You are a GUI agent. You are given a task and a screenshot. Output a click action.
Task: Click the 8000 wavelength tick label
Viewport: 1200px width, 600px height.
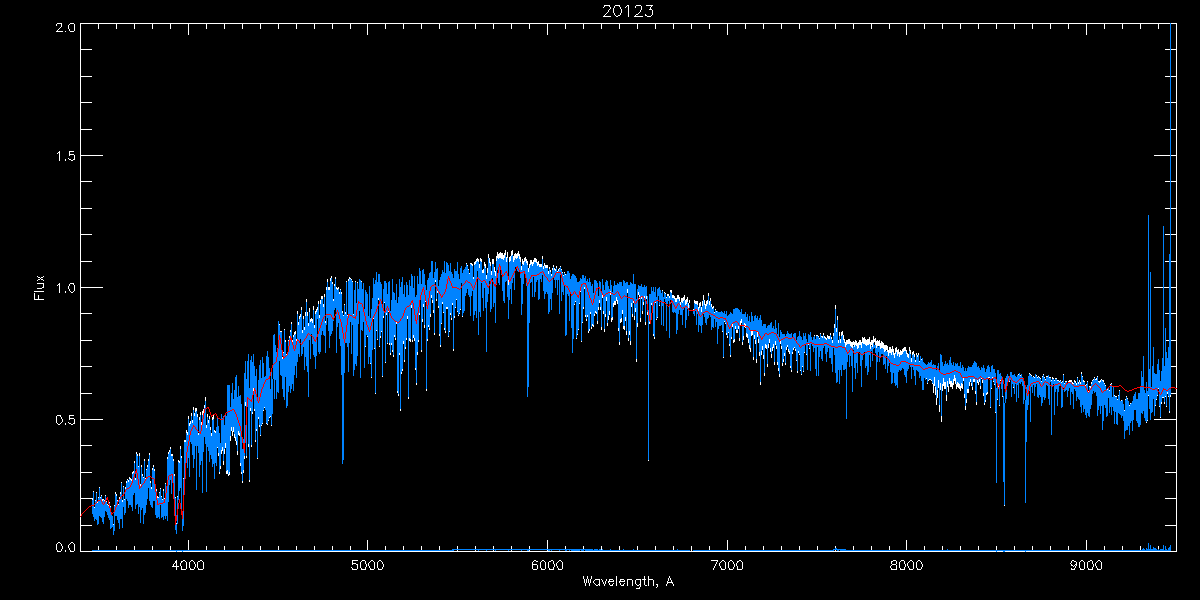907,565
